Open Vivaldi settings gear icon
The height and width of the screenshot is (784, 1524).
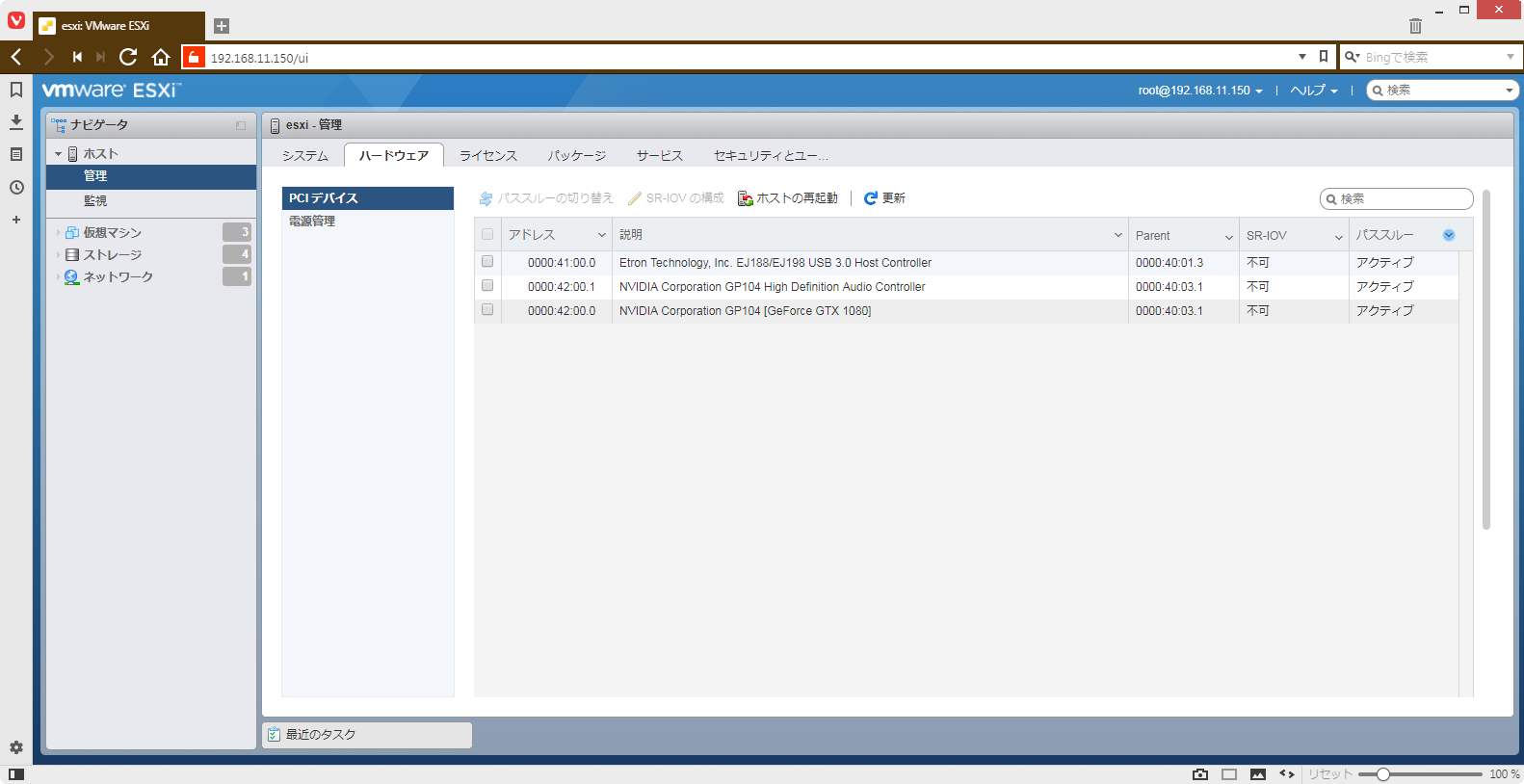tap(16, 747)
